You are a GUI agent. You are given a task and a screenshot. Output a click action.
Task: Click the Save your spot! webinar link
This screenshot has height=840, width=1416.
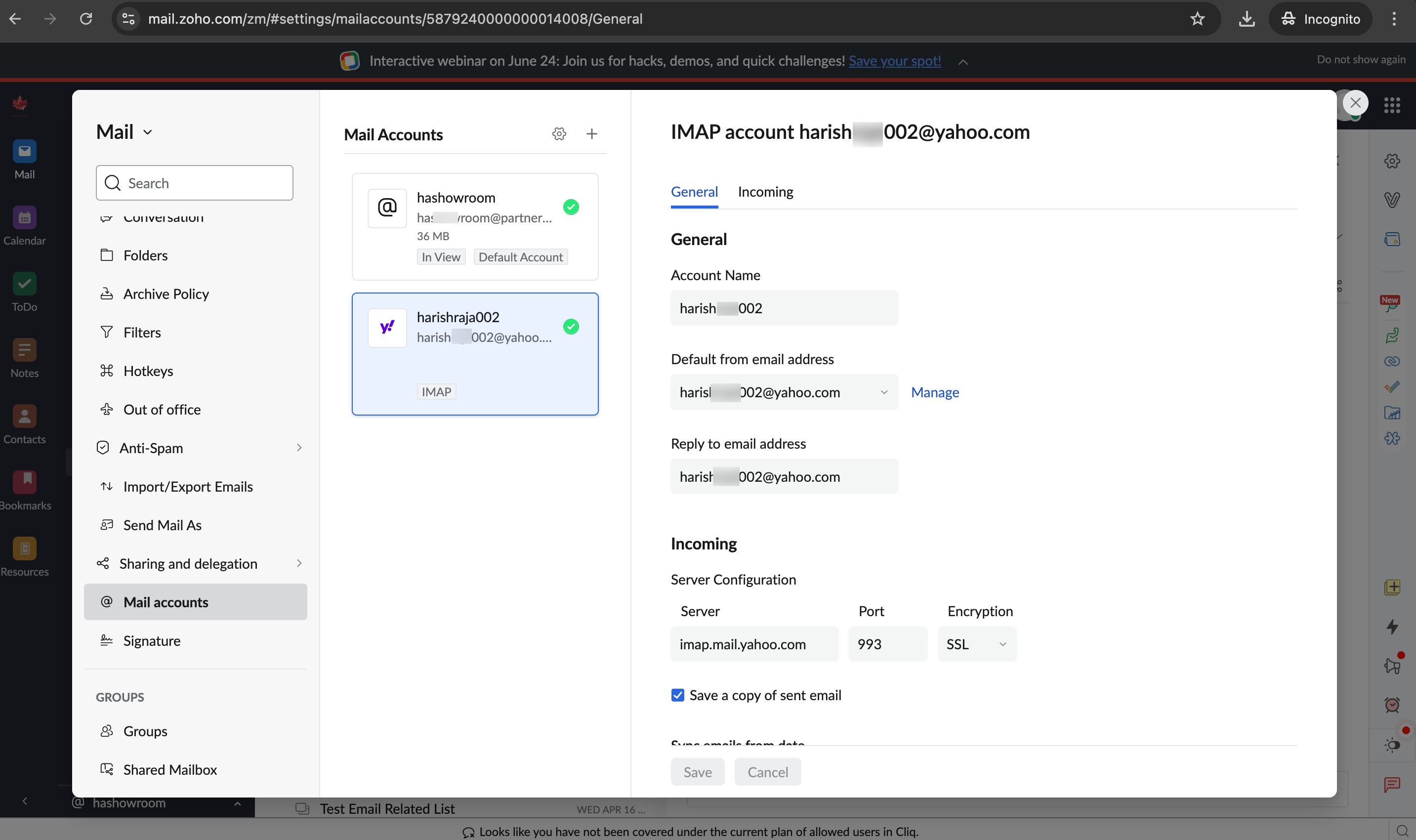tap(894, 61)
